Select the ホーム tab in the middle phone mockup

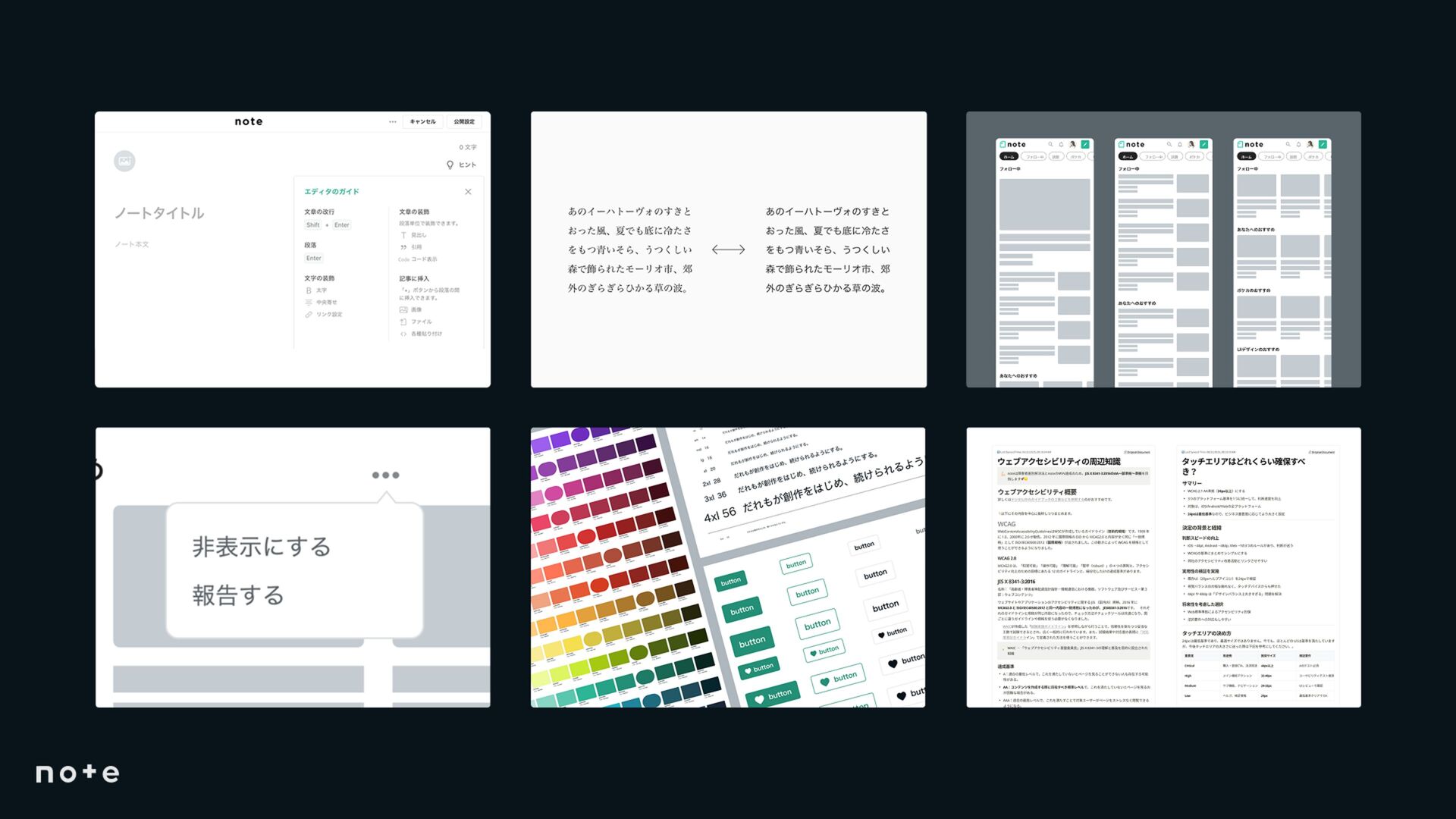[1128, 157]
